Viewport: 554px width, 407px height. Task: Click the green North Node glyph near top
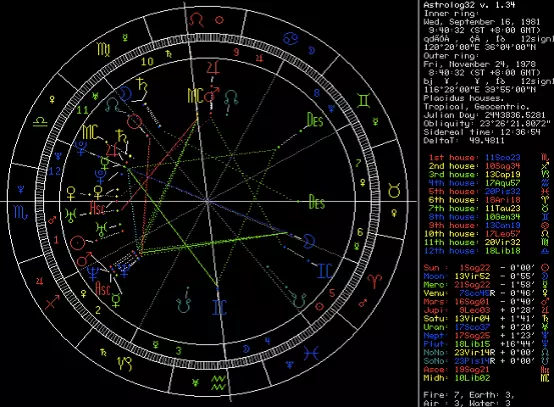pyautogui.click(x=231, y=96)
